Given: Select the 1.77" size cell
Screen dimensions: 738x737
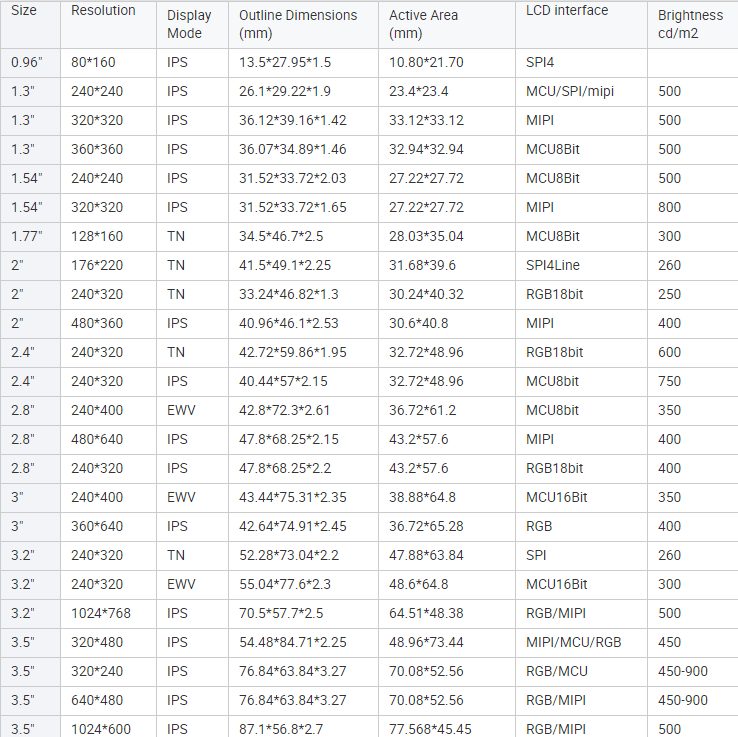Looking at the screenshot, I should coord(29,236).
